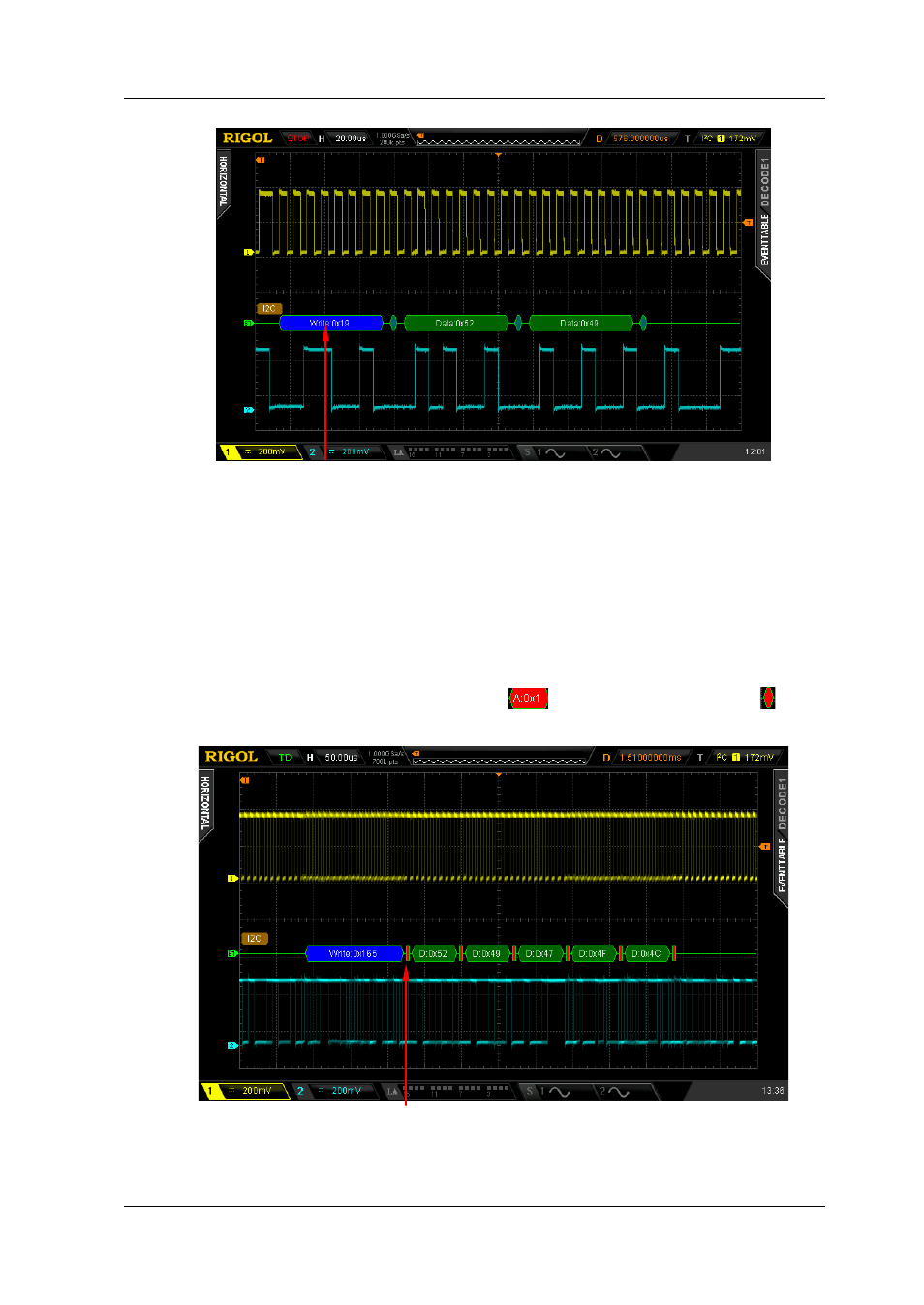The height and width of the screenshot is (1305, 924).
Task: Click the red diamond error marker icon
Action: tap(767, 698)
